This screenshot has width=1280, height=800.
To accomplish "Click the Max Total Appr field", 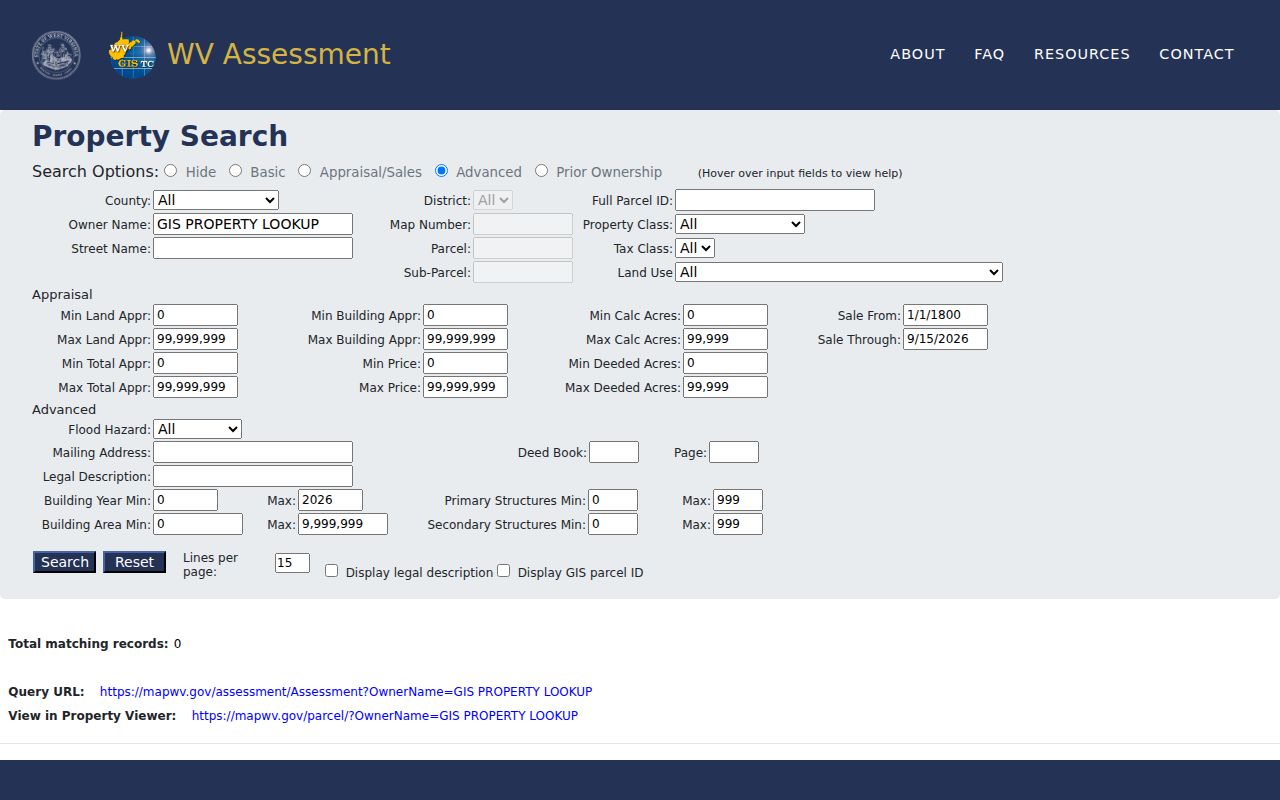I will 195,387.
